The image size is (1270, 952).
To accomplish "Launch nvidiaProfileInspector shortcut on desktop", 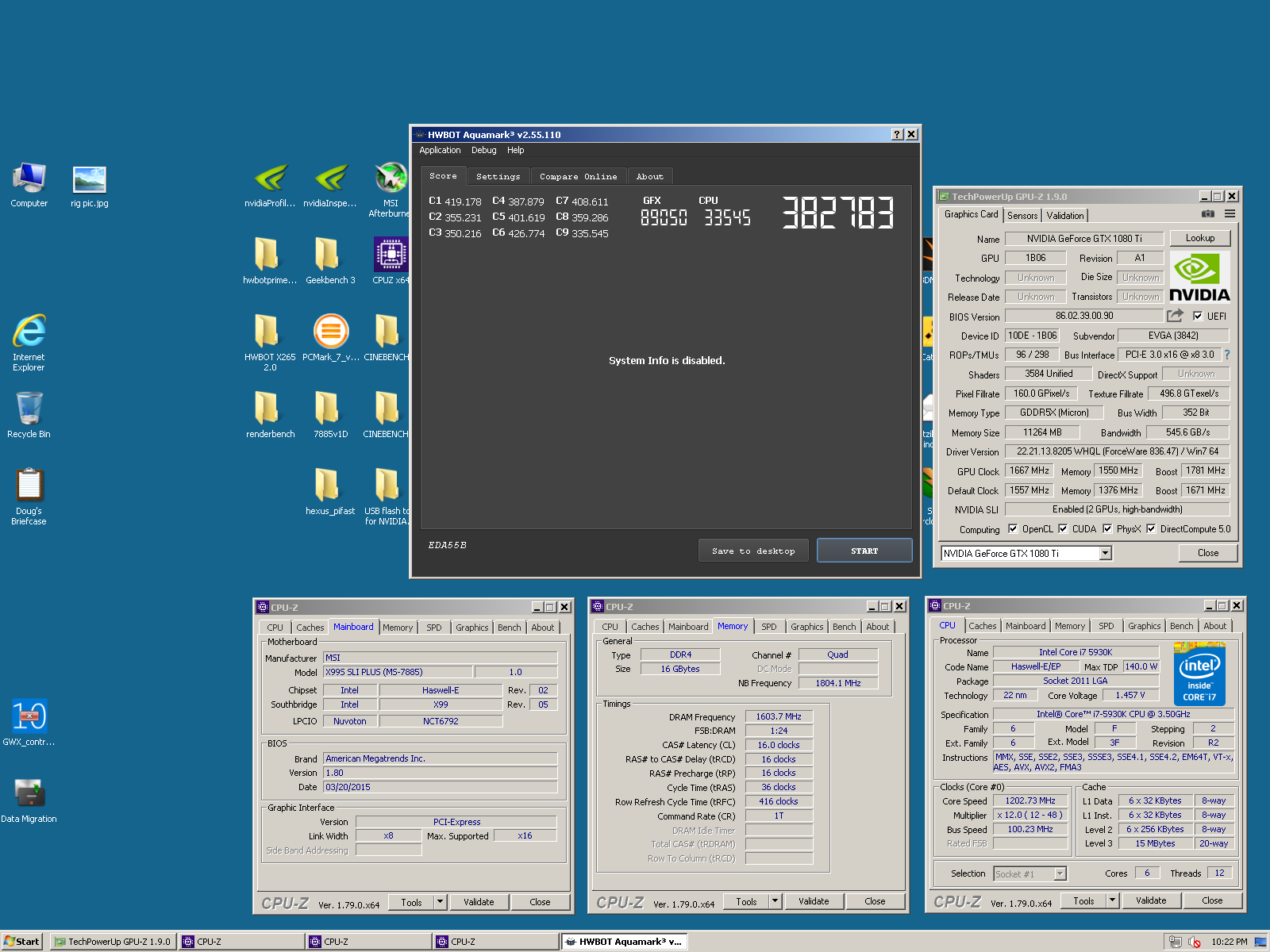I will point(270,185).
